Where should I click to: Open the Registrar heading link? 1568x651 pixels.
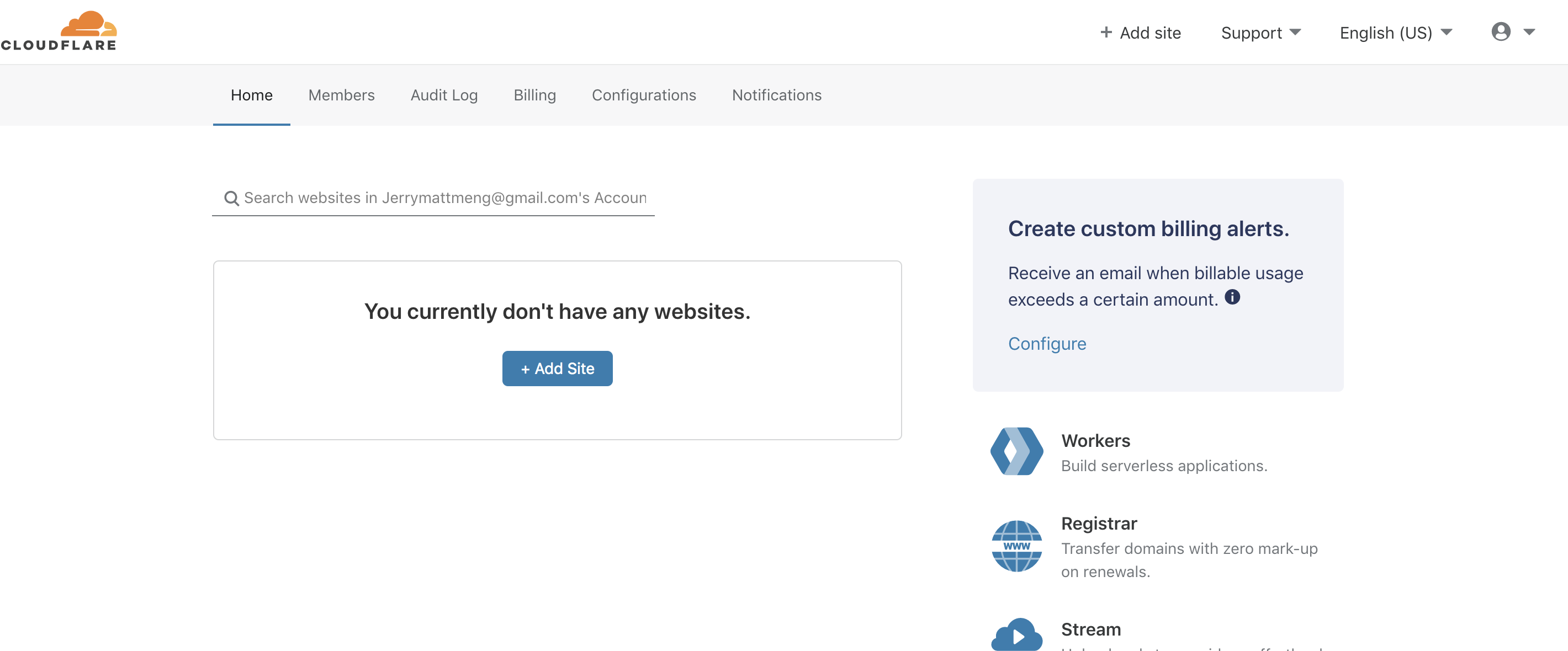pos(1099,523)
